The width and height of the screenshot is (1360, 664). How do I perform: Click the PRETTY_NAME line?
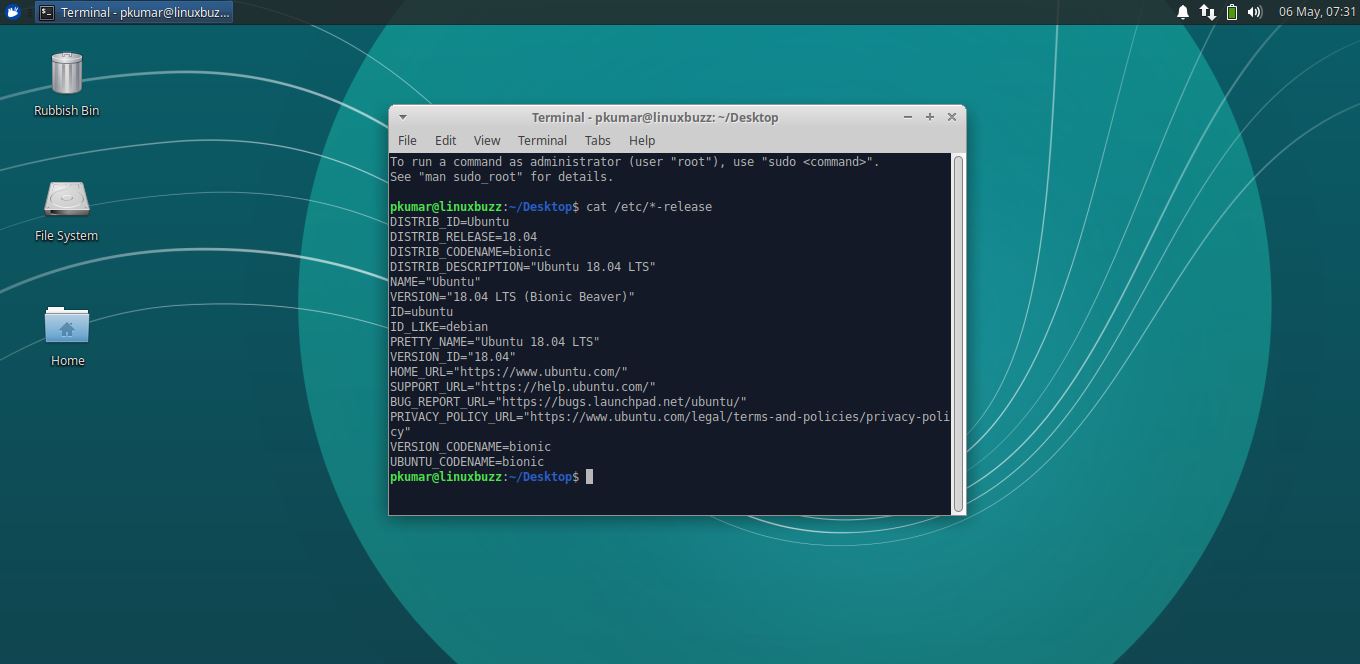point(495,342)
